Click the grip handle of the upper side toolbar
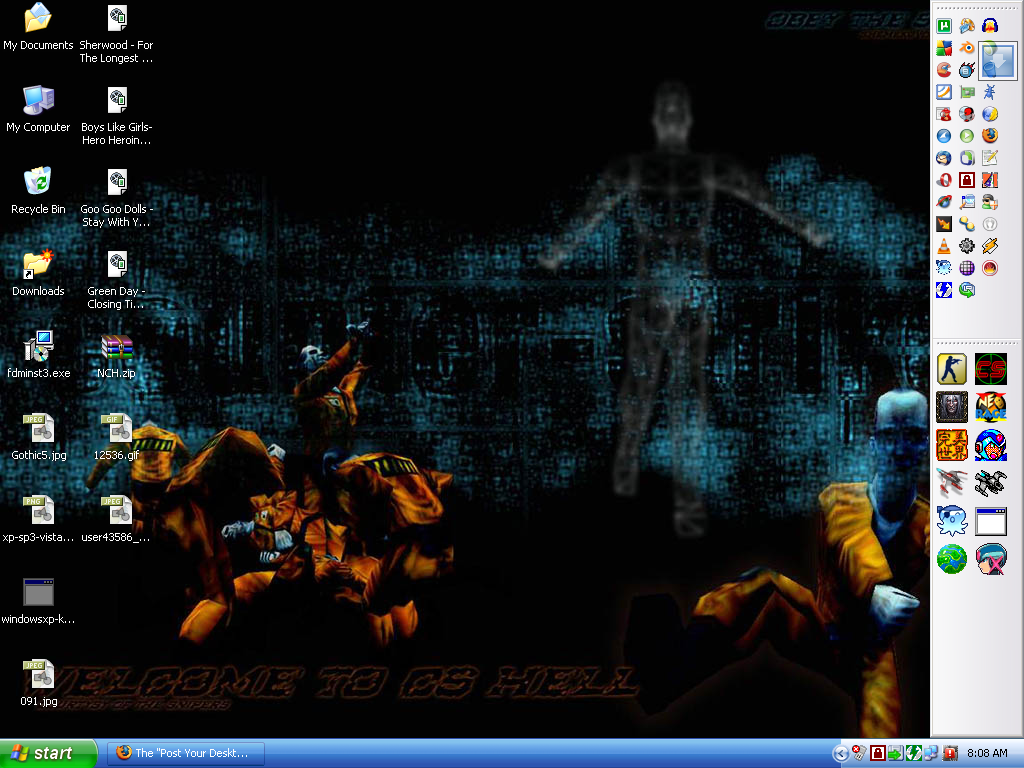The height and width of the screenshot is (768, 1024). pos(976,8)
